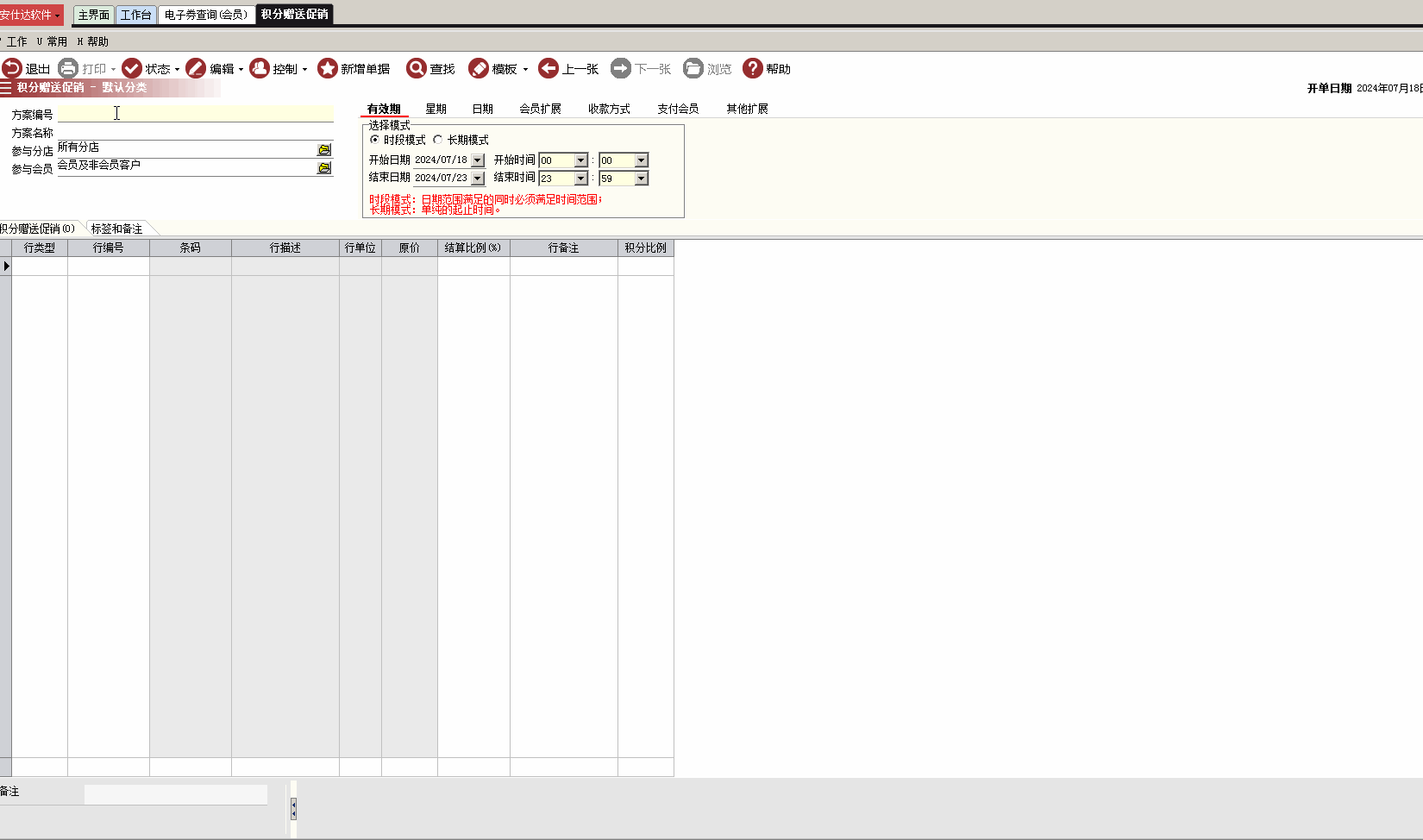Expand the 结束时间 minute dropdown showing 59
This screenshot has height=840, width=1423.
point(642,179)
